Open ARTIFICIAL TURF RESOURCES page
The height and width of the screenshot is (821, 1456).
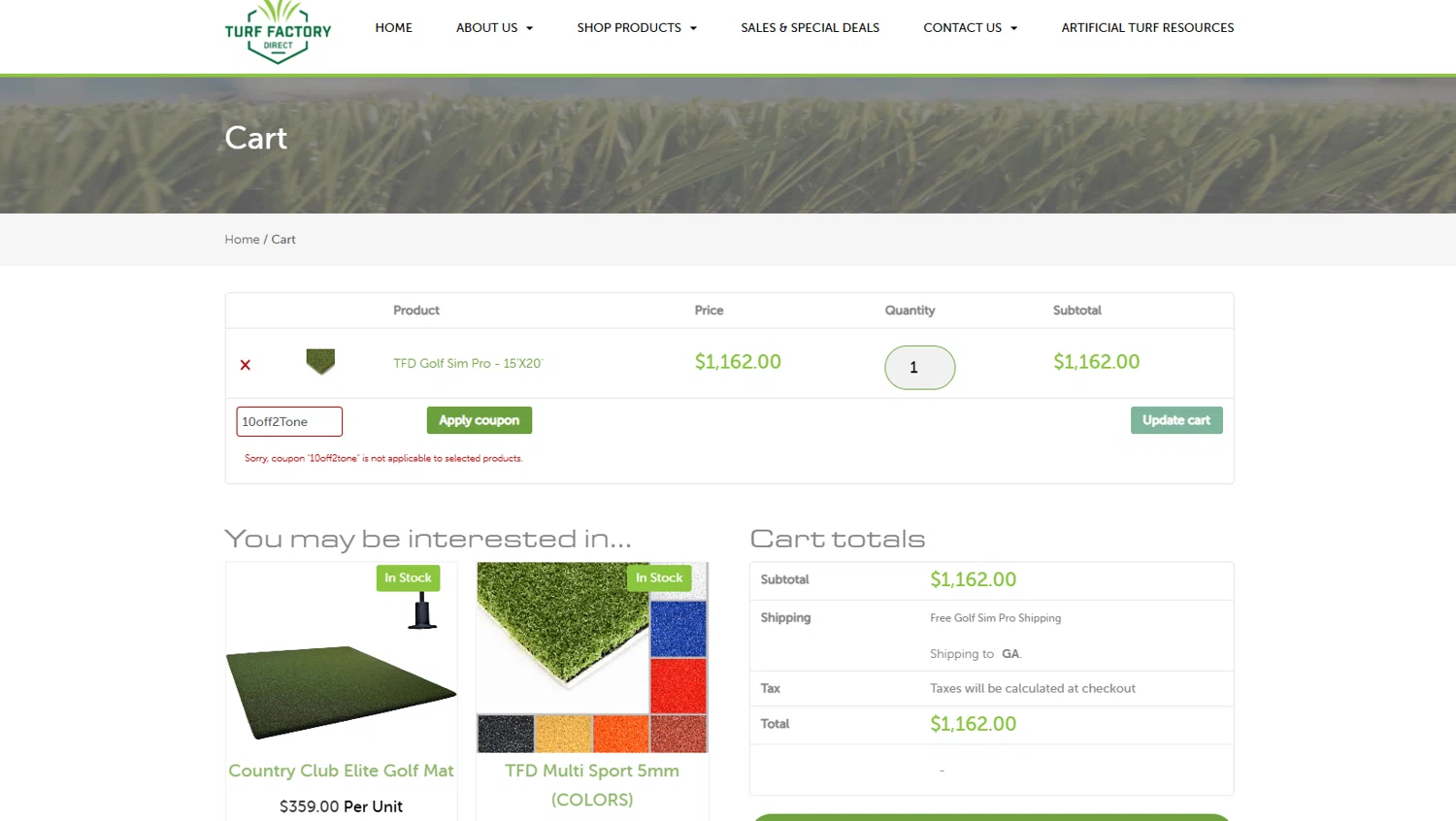1147,28
